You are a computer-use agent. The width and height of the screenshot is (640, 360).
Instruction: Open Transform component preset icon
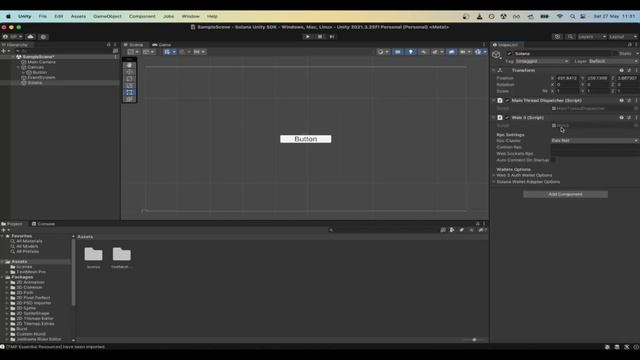pyautogui.click(x=629, y=70)
